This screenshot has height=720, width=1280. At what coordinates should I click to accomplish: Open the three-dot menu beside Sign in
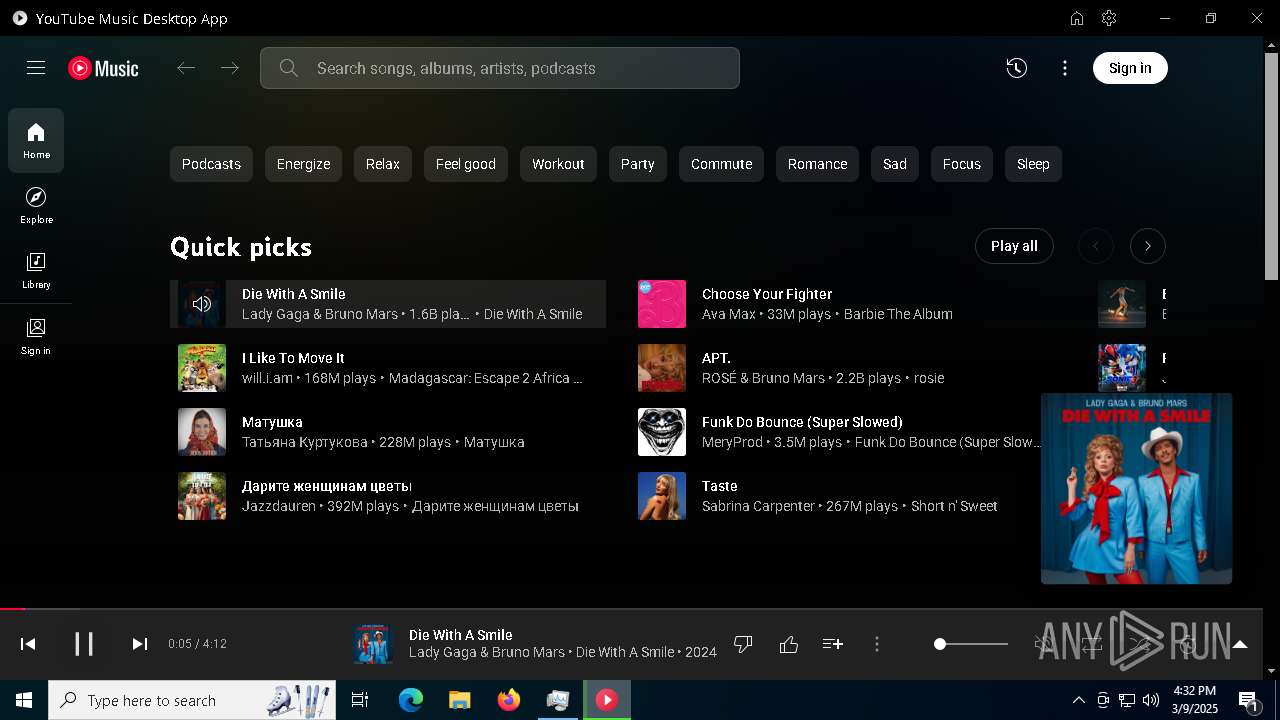point(1065,68)
